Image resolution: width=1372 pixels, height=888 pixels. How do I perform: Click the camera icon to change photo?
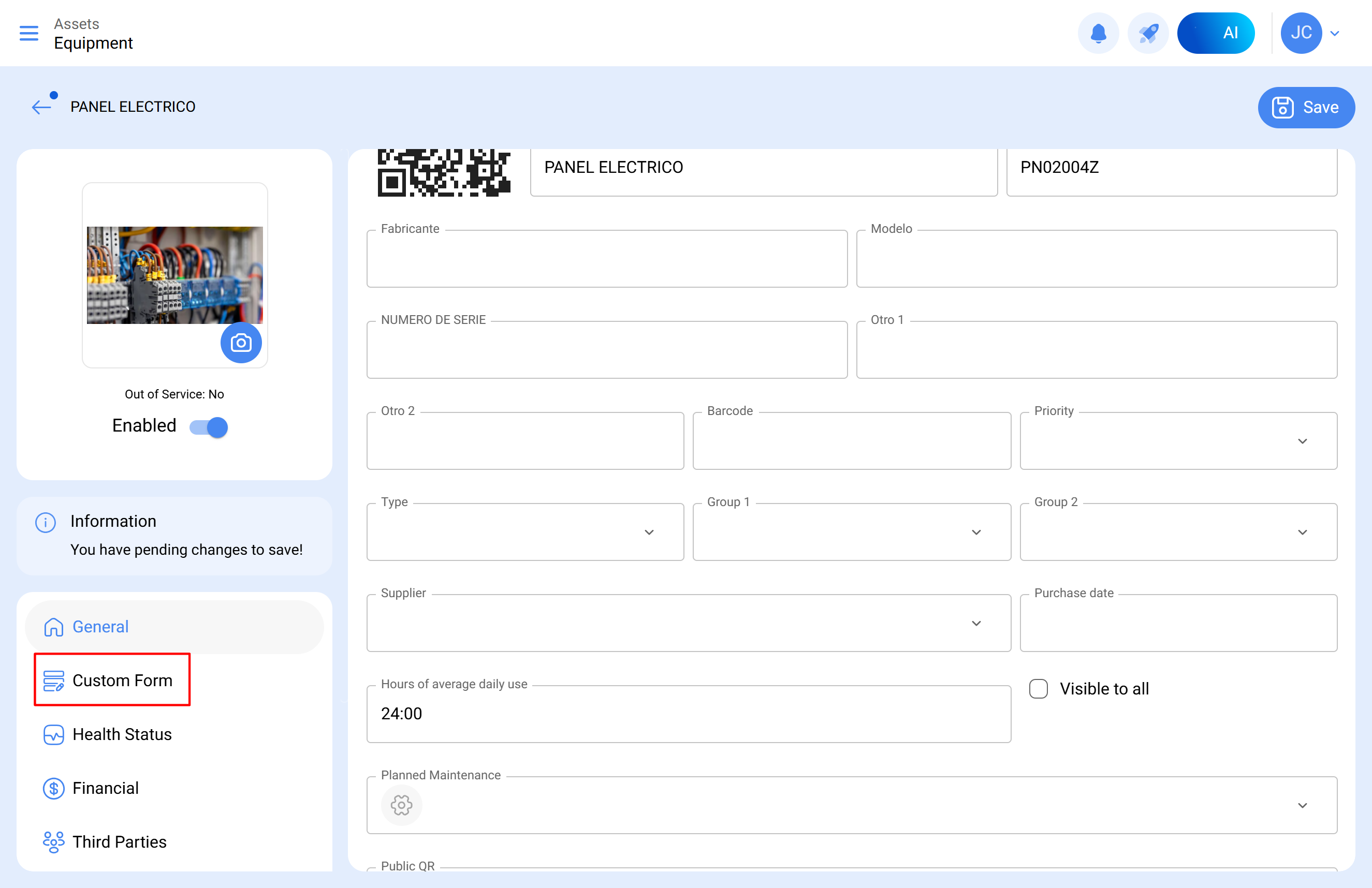coord(241,343)
